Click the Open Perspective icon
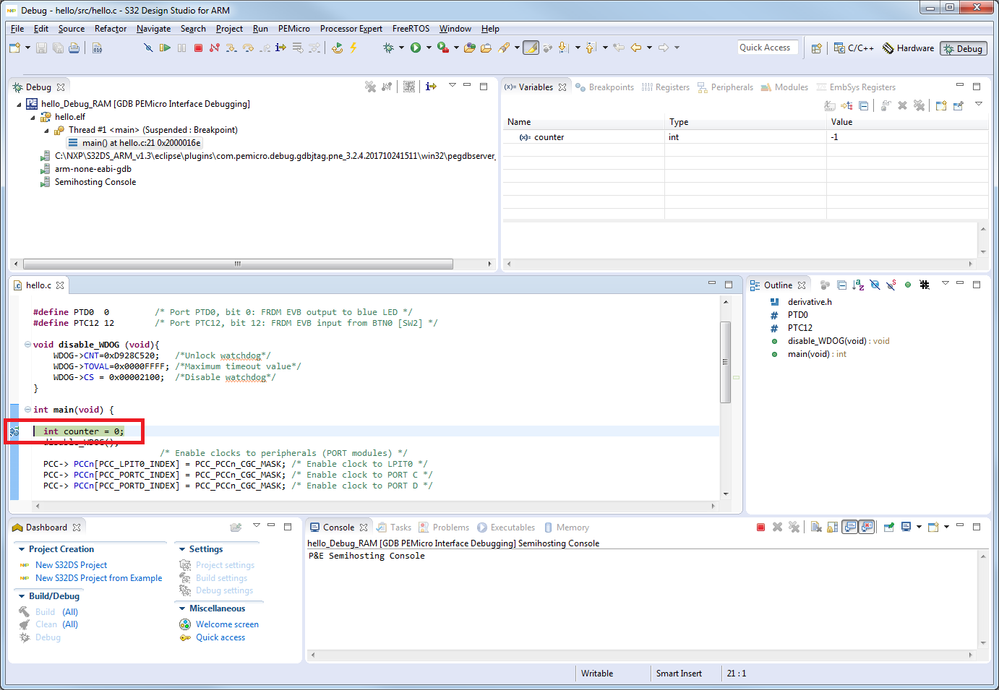The height and width of the screenshot is (690, 999). point(817,48)
